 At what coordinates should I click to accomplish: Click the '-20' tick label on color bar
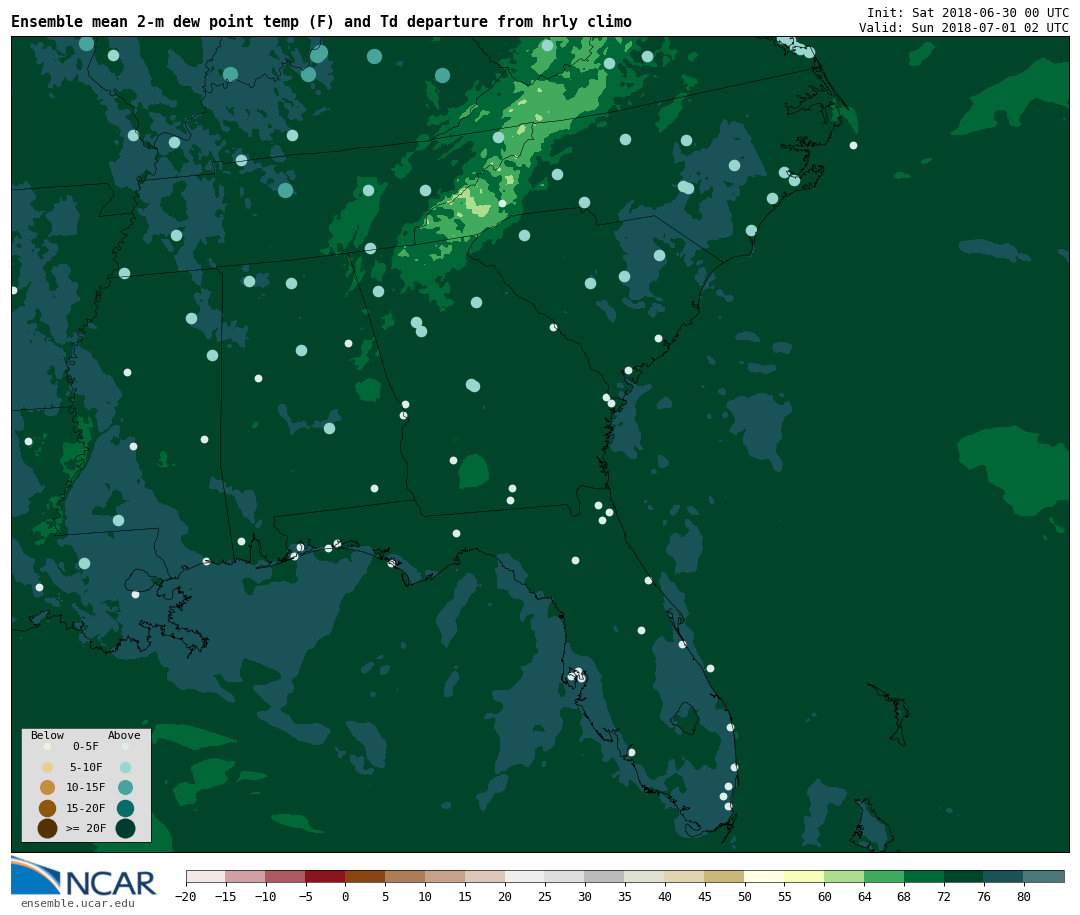(x=186, y=896)
